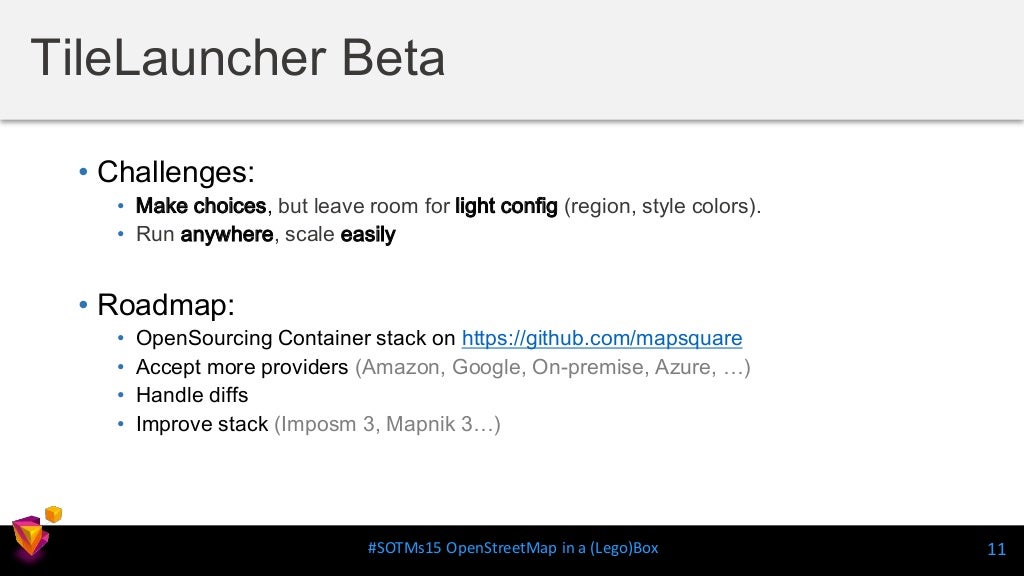This screenshot has height=576, width=1024.
Task: Click the bold 'light config' phrase
Action: coord(506,206)
